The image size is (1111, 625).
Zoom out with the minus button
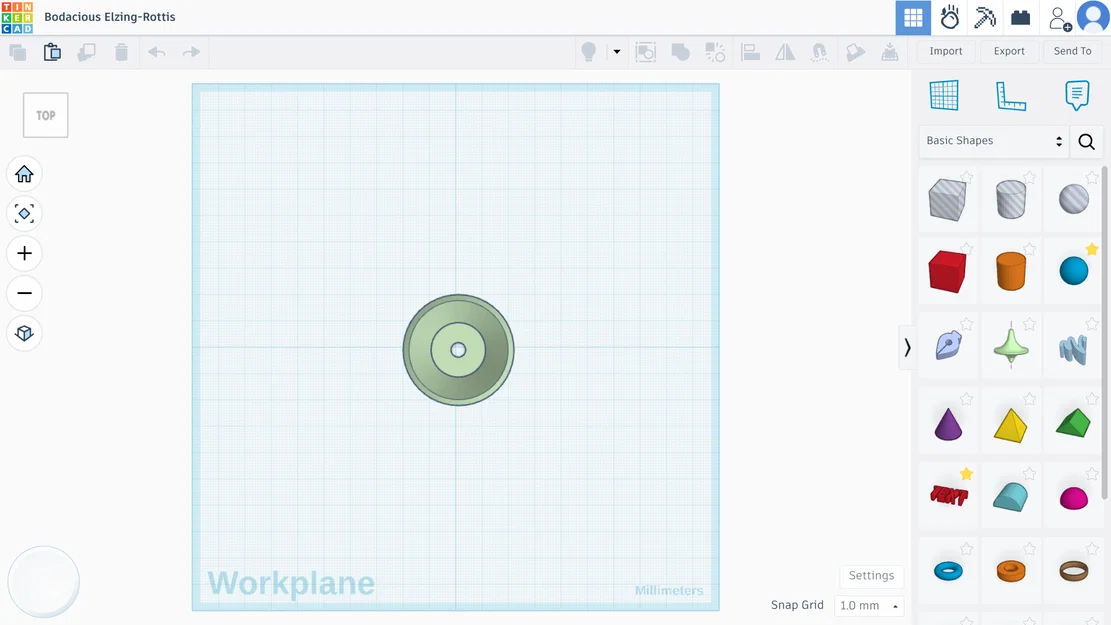[x=24, y=293]
